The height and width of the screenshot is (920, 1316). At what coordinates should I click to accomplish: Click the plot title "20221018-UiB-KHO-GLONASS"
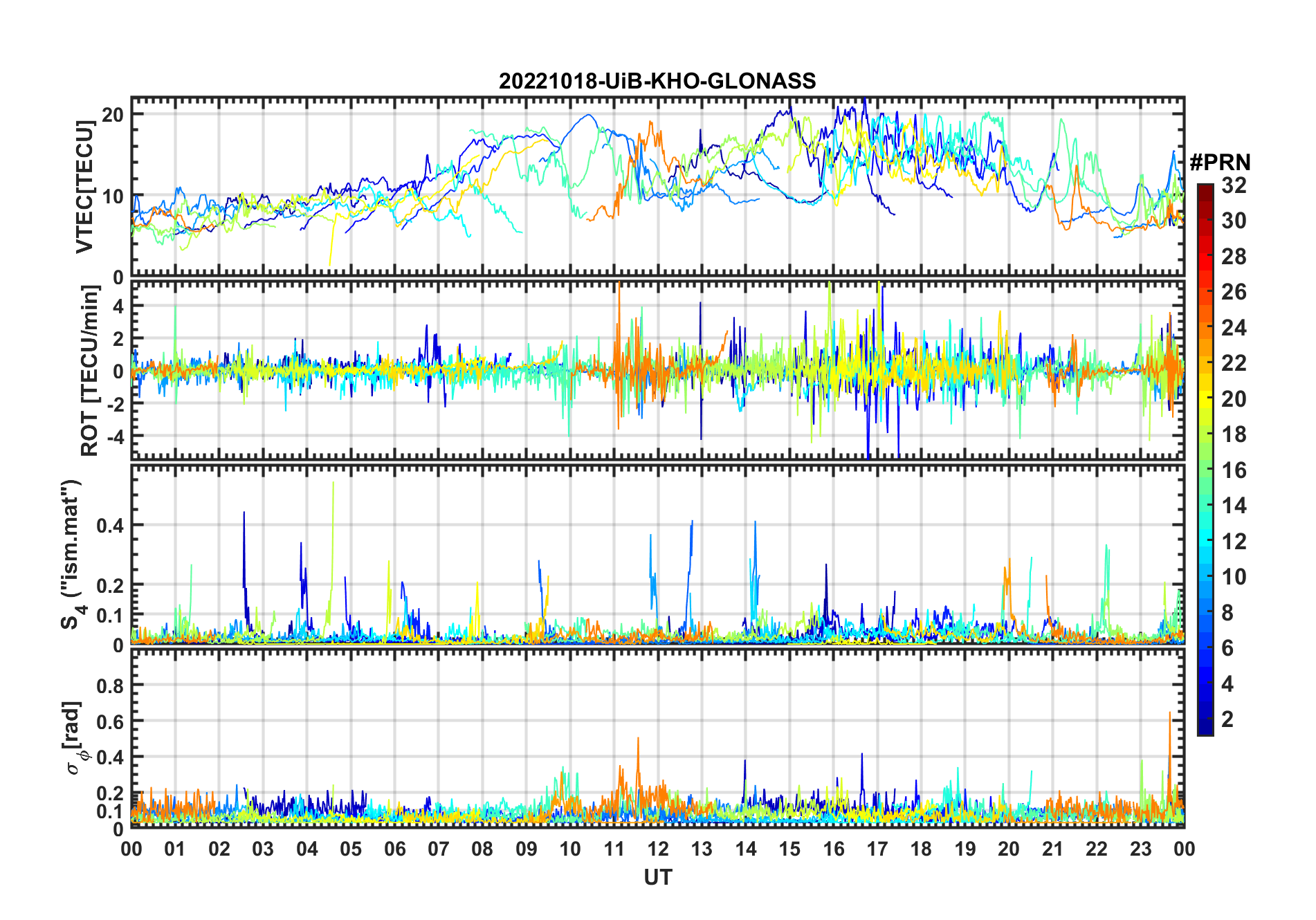[657, 81]
